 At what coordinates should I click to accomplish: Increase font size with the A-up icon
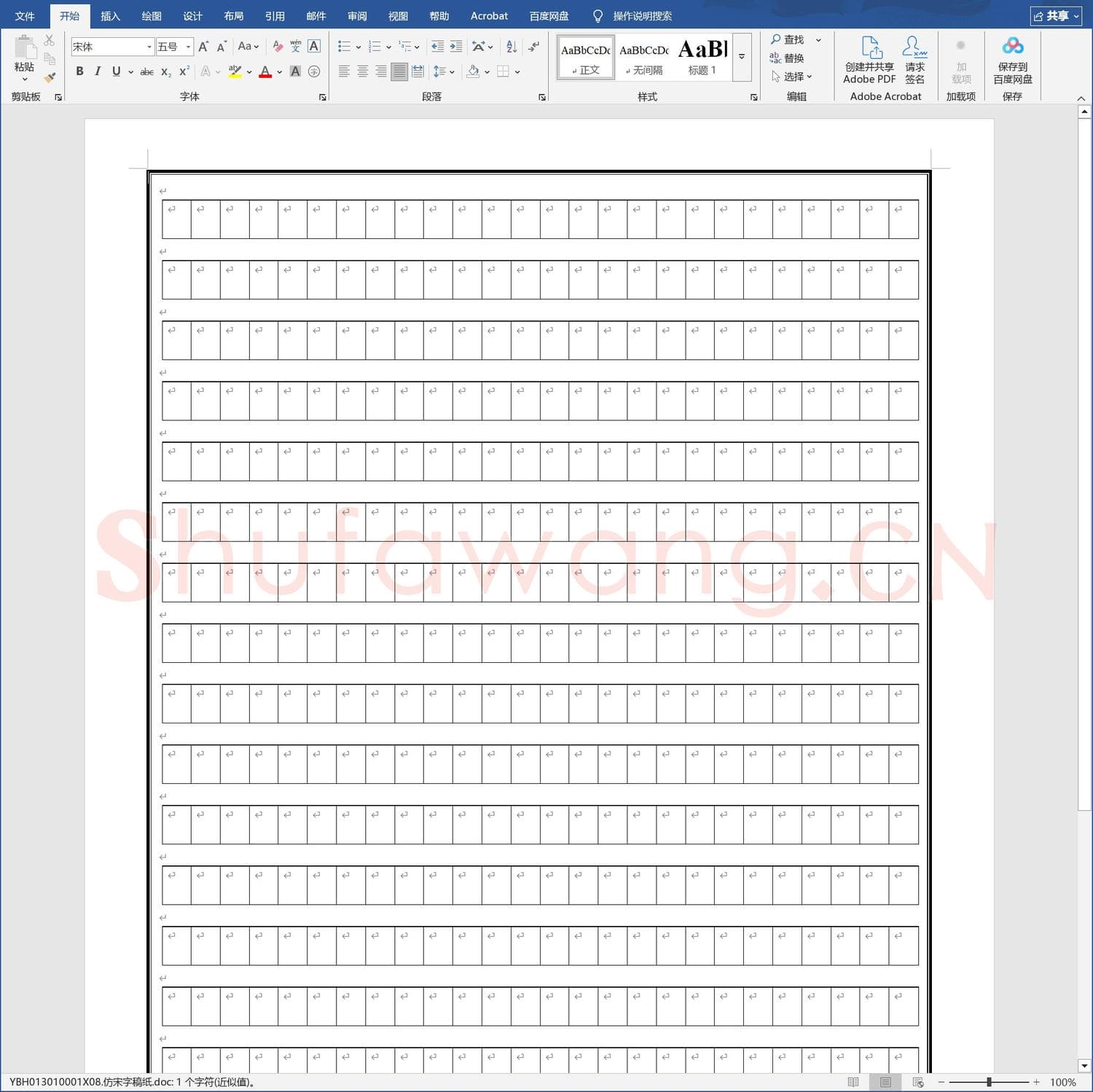click(x=204, y=47)
